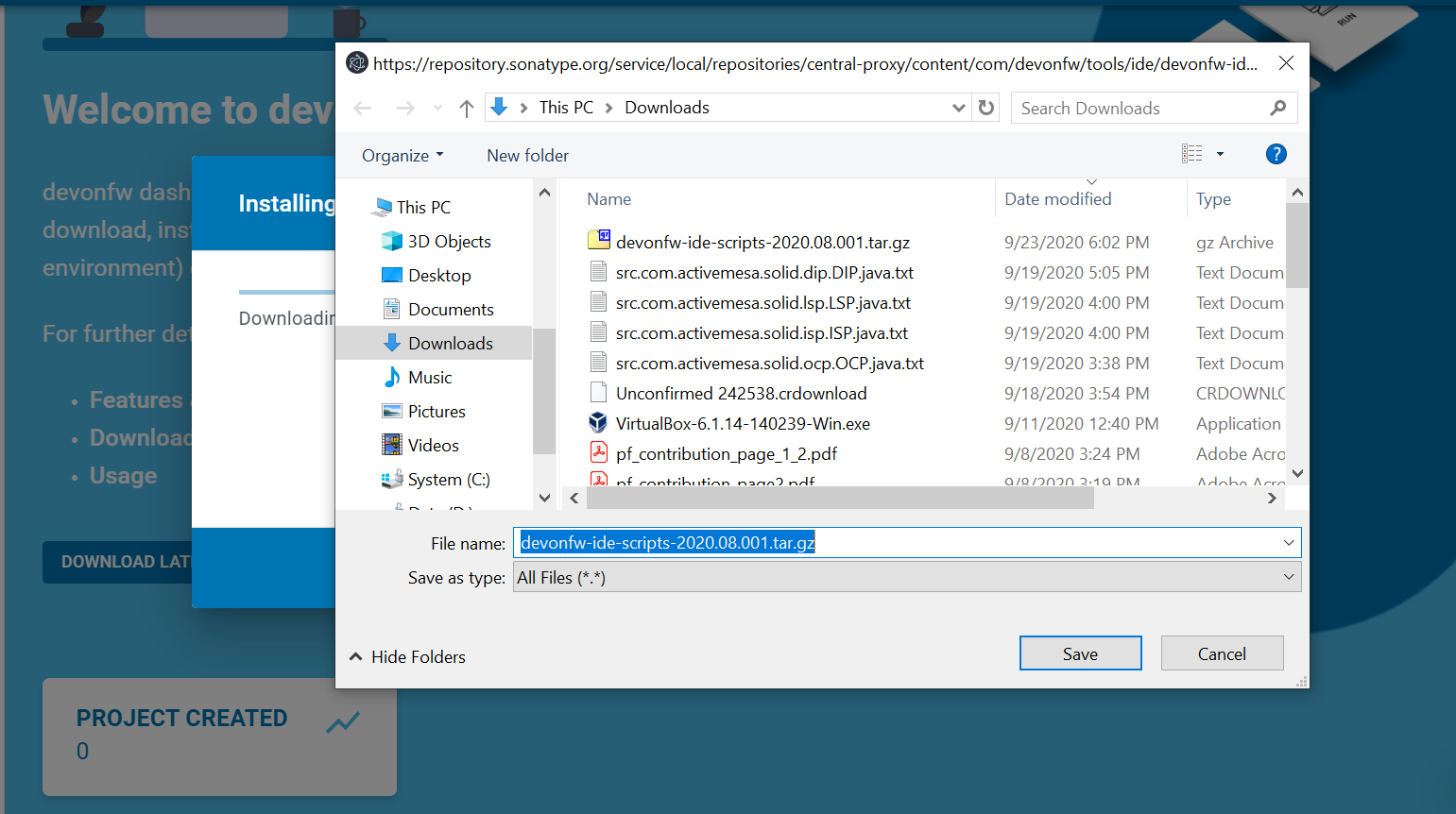Viewport: 1456px width, 814px height.
Task: Collapse folder pane with Hide Folders
Action: (x=408, y=657)
